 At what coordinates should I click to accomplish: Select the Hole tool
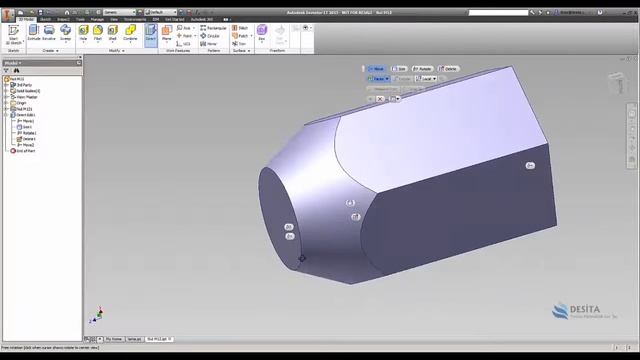point(83,33)
